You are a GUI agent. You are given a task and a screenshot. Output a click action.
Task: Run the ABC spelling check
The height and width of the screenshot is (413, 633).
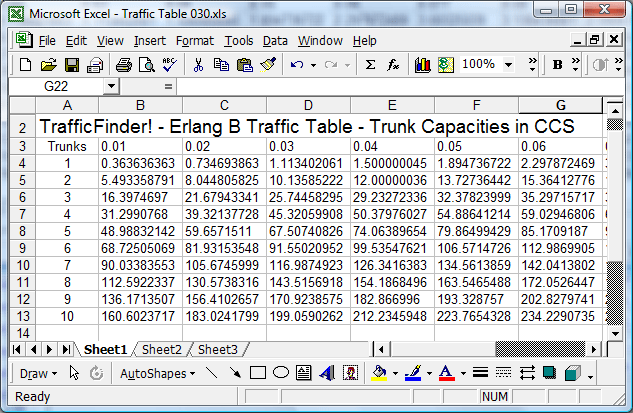click(x=170, y=65)
